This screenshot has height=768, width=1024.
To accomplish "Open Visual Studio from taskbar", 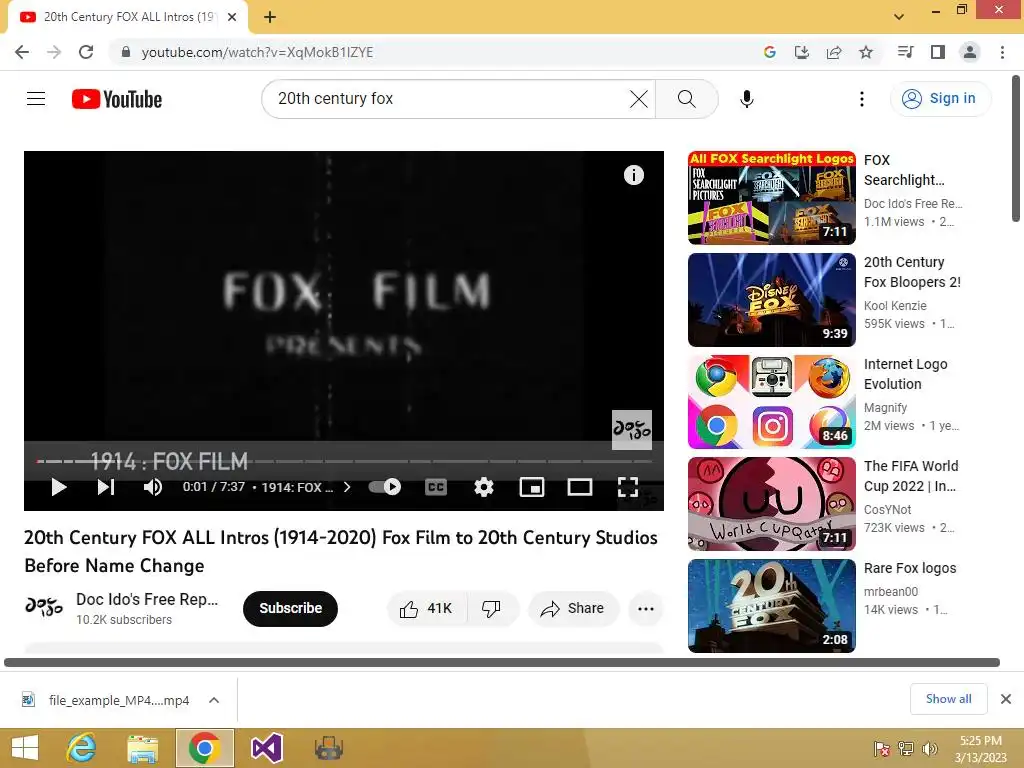I will click(266, 748).
